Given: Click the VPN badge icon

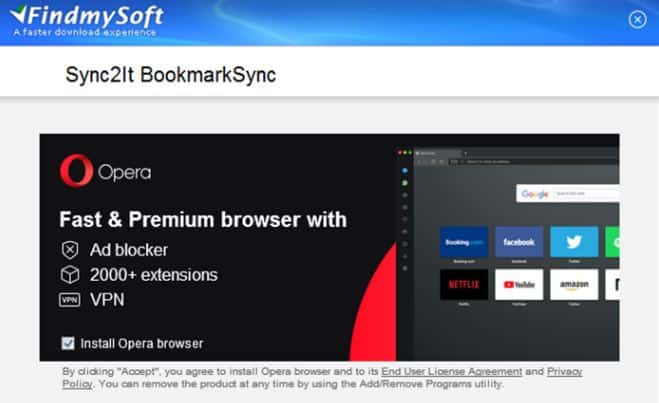Looking at the screenshot, I should pos(69,300).
